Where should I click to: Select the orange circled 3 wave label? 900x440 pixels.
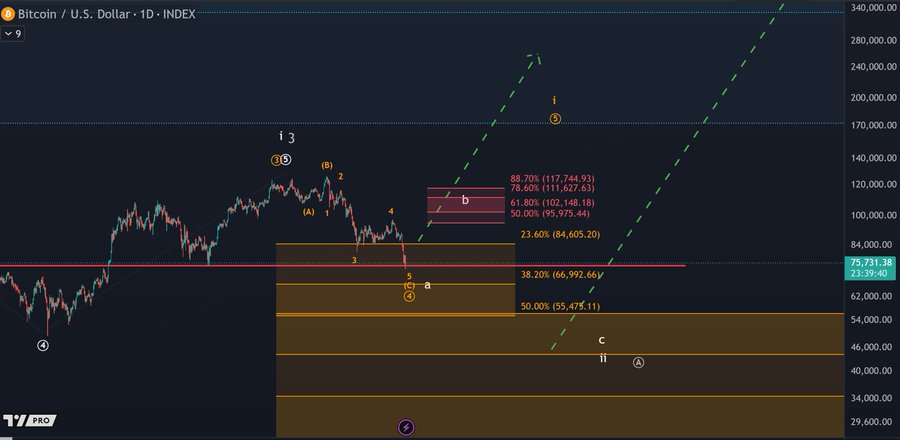[x=276, y=159]
